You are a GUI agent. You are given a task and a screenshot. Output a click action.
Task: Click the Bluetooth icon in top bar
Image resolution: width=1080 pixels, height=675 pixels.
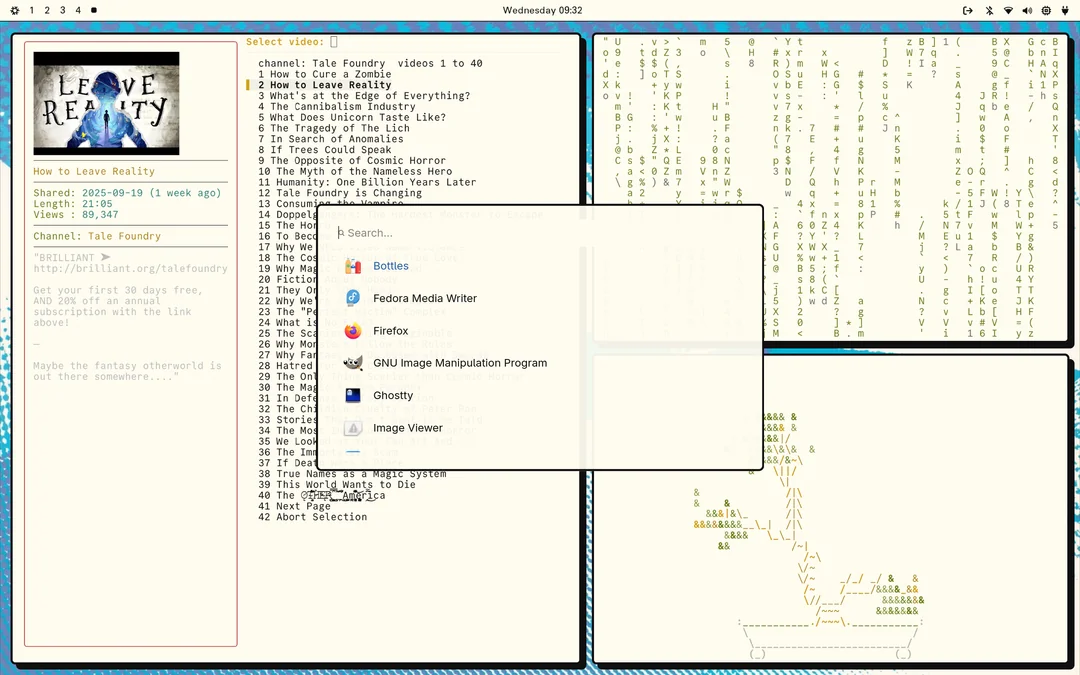pyautogui.click(x=989, y=10)
